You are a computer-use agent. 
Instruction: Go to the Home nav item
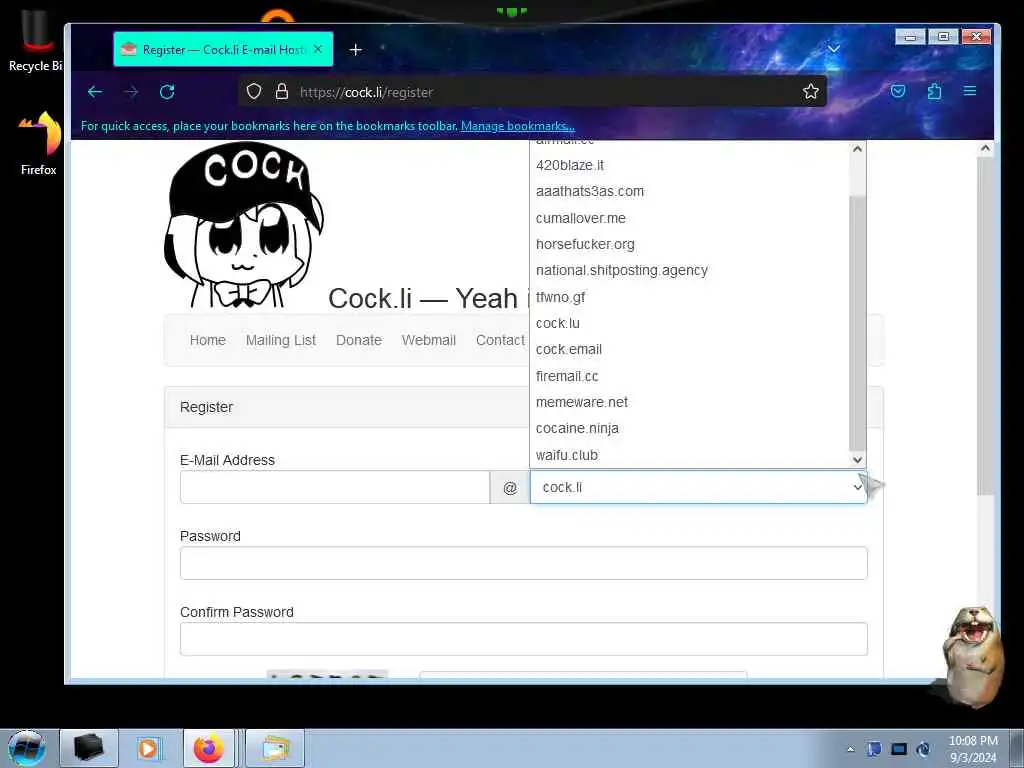click(x=208, y=340)
